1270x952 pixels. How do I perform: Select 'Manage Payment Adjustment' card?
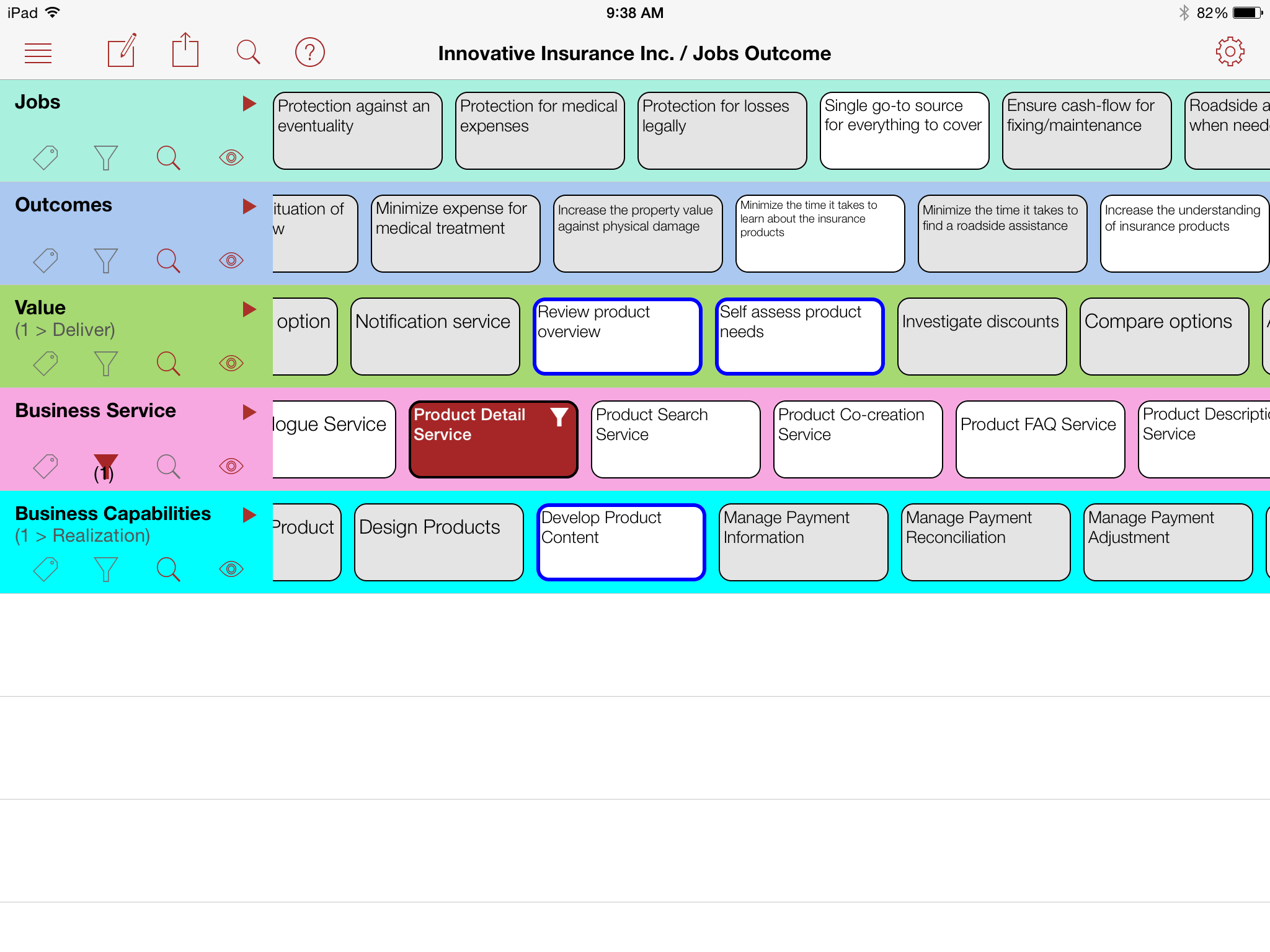[x=1168, y=542]
